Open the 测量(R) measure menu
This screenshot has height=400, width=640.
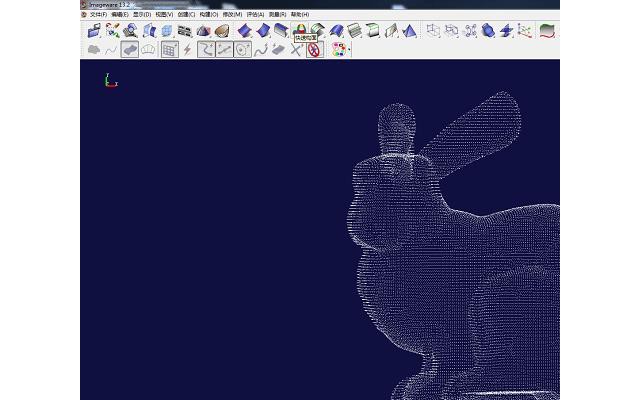click(278, 14)
